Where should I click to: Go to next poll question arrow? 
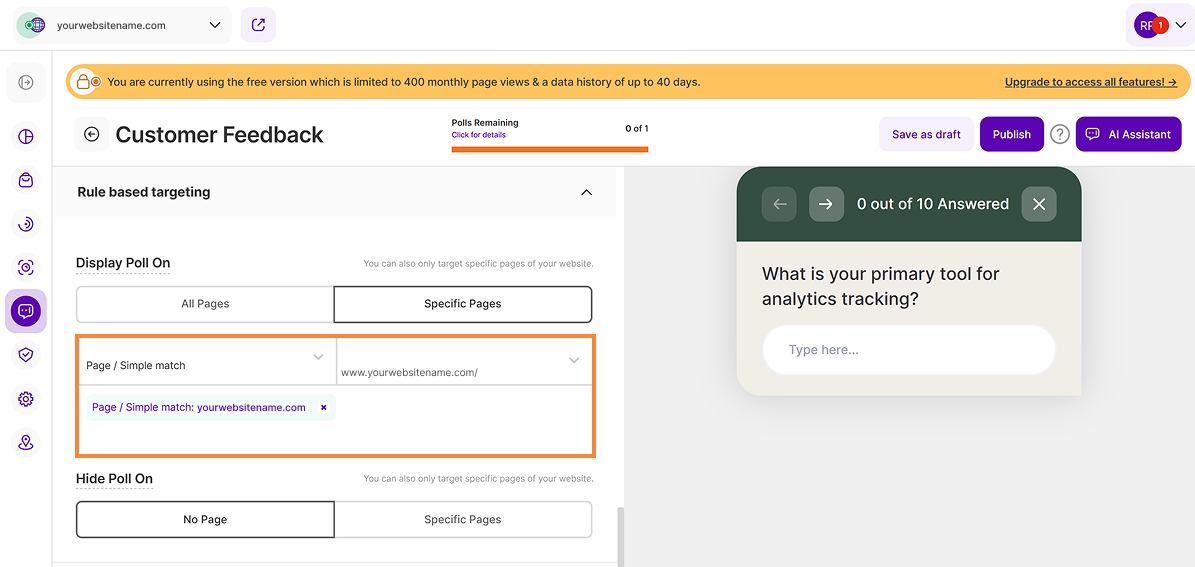[826, 204]
